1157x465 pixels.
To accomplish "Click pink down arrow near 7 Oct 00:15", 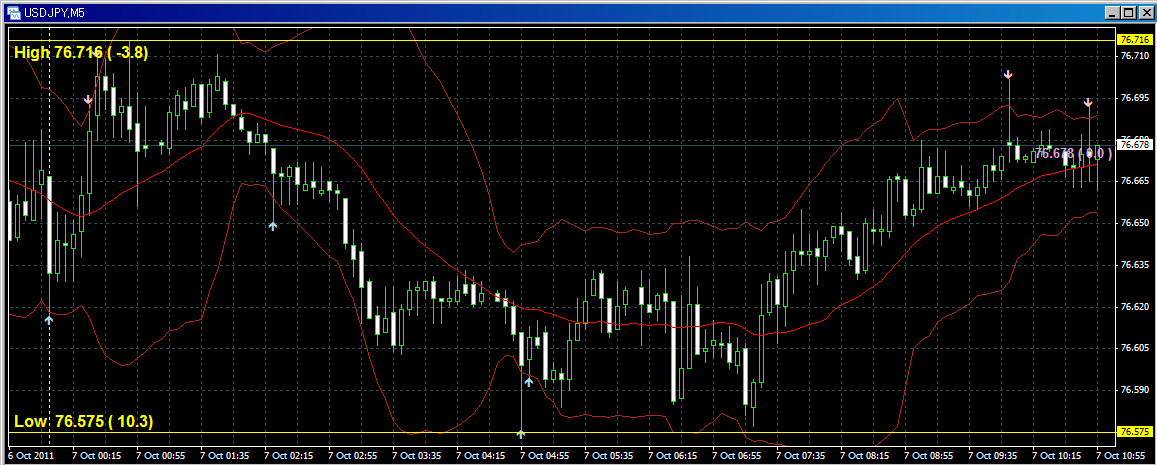I will pyautogui.click(x=89, y=100).
